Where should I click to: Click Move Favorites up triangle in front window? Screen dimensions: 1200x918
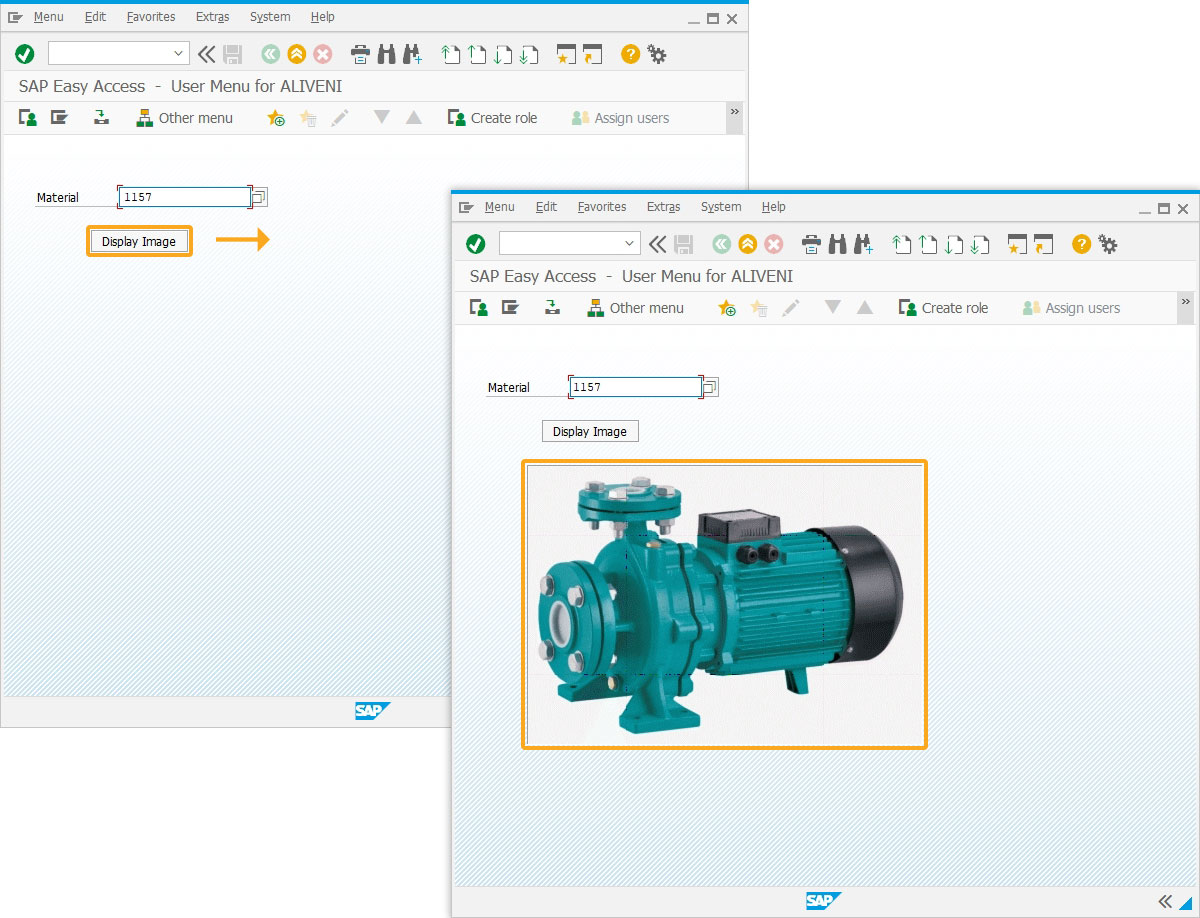tap(865, 308)
